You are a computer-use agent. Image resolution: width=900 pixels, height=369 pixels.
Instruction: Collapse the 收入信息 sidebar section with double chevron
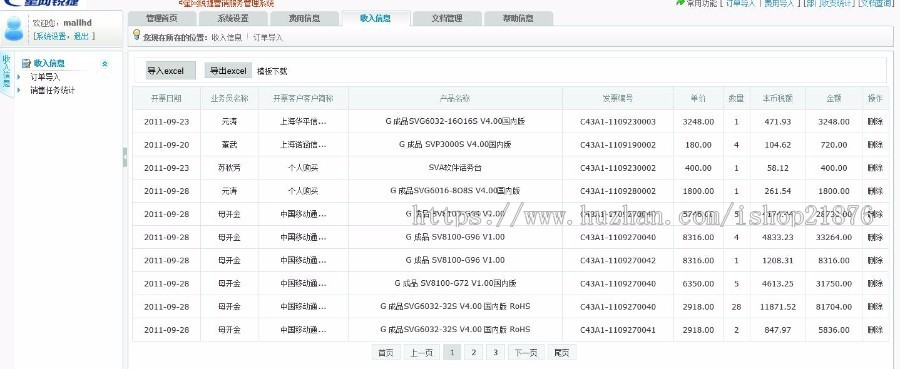point(104,64)
